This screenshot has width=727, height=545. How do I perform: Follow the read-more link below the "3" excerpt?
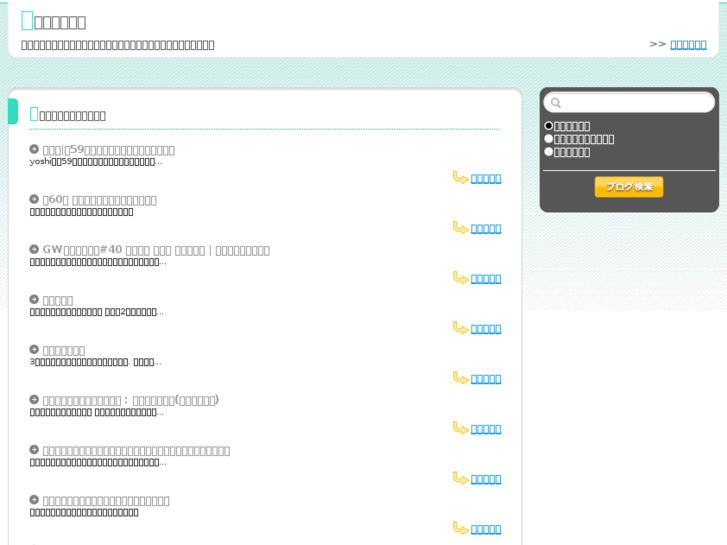coord(485,379)
